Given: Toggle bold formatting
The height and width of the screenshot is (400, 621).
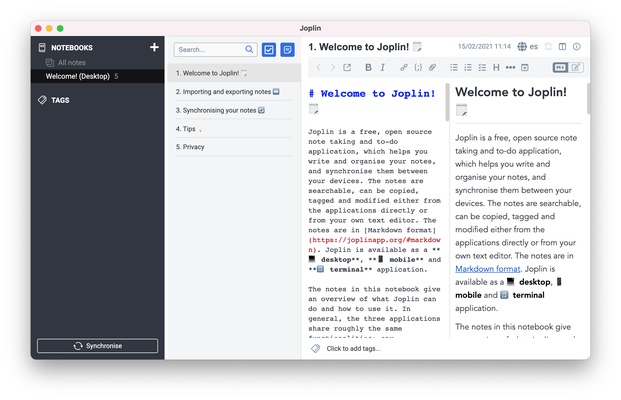Looking at the screenshot, I should pos(368,68).
